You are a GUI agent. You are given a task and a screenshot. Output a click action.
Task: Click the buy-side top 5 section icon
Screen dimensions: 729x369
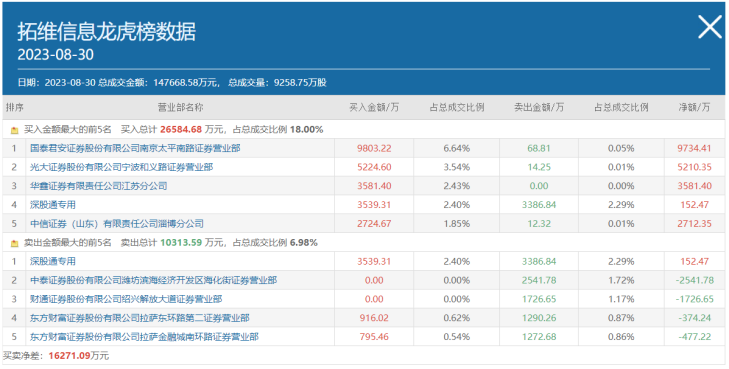14,130
